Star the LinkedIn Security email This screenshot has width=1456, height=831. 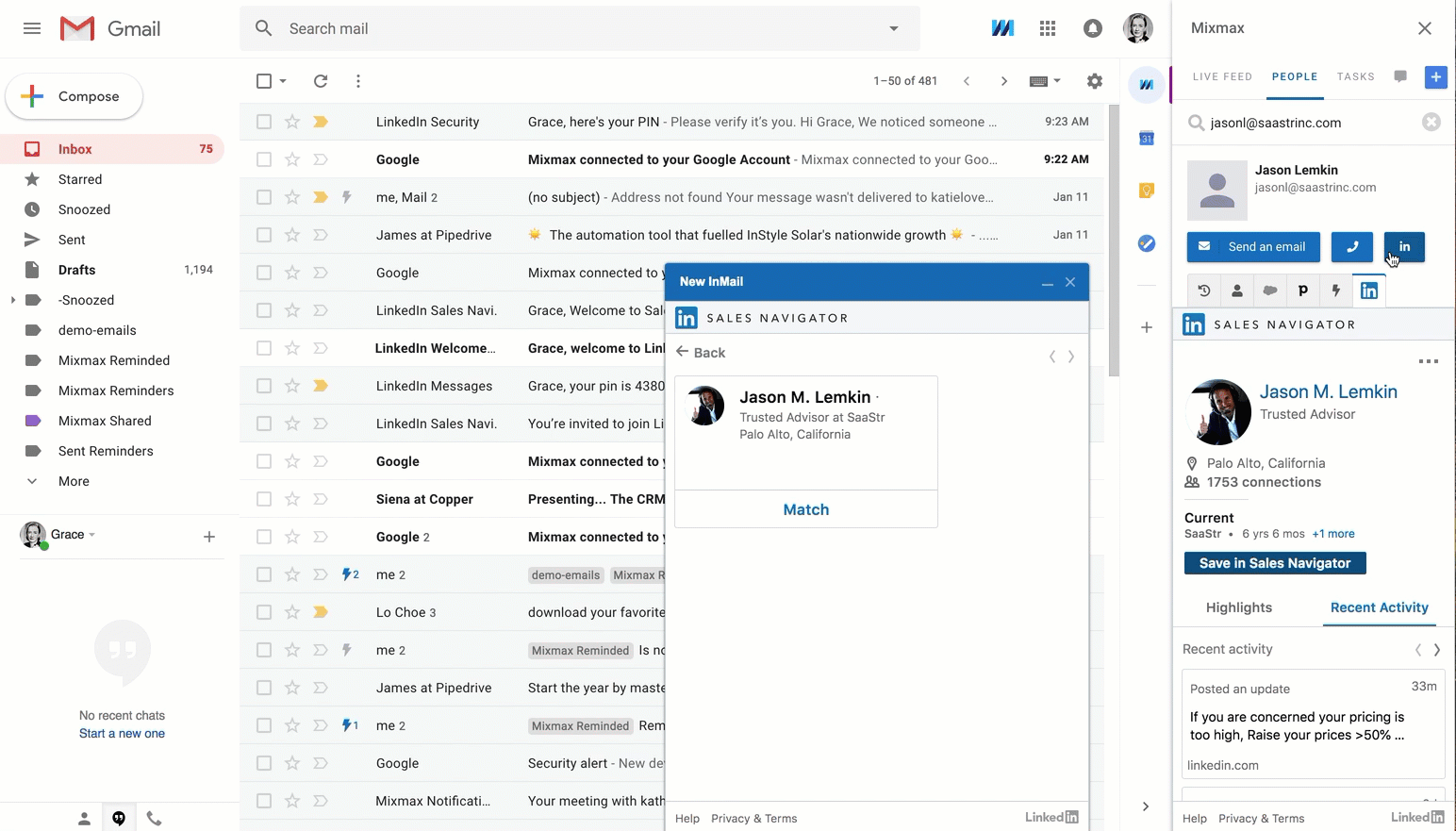pyautogui.click(x=292, y=122)
